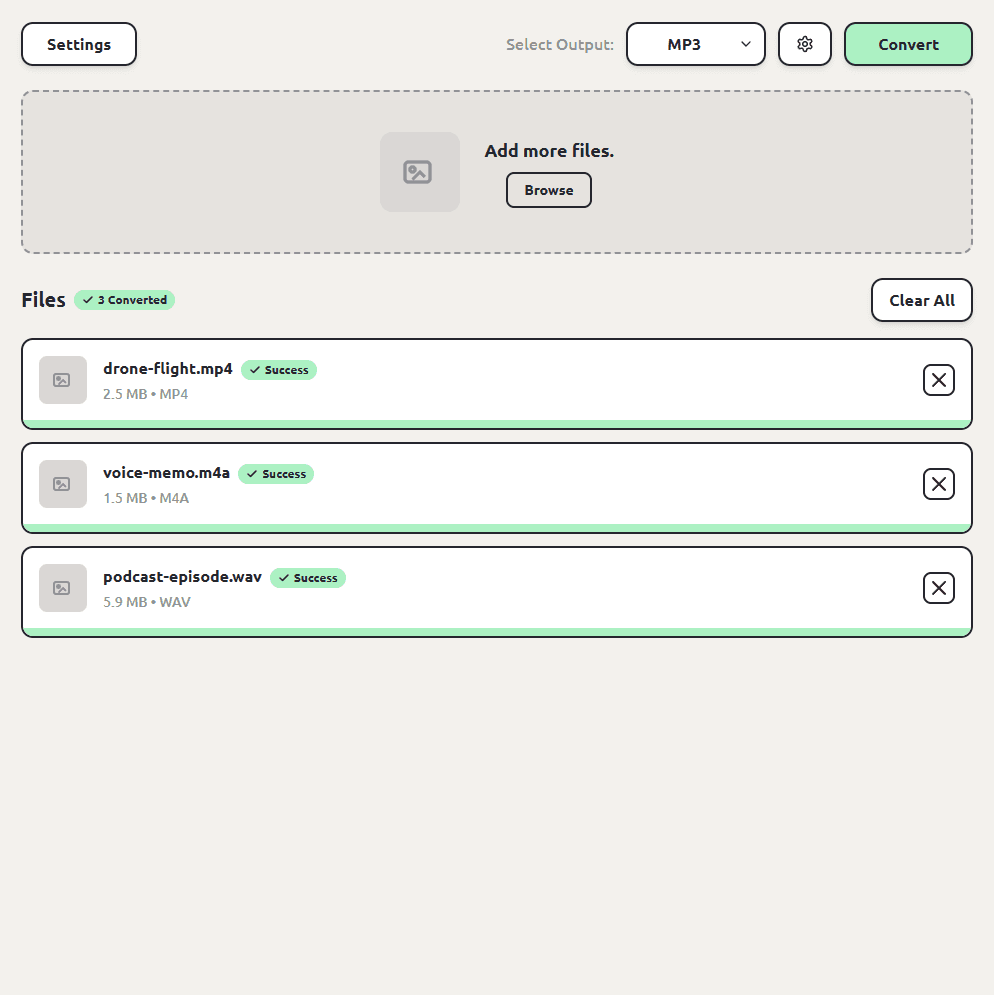Click the green progress bar under voice-memo.m4a
Viewport: 994px width, 995px height.
[x=497, y=528]
